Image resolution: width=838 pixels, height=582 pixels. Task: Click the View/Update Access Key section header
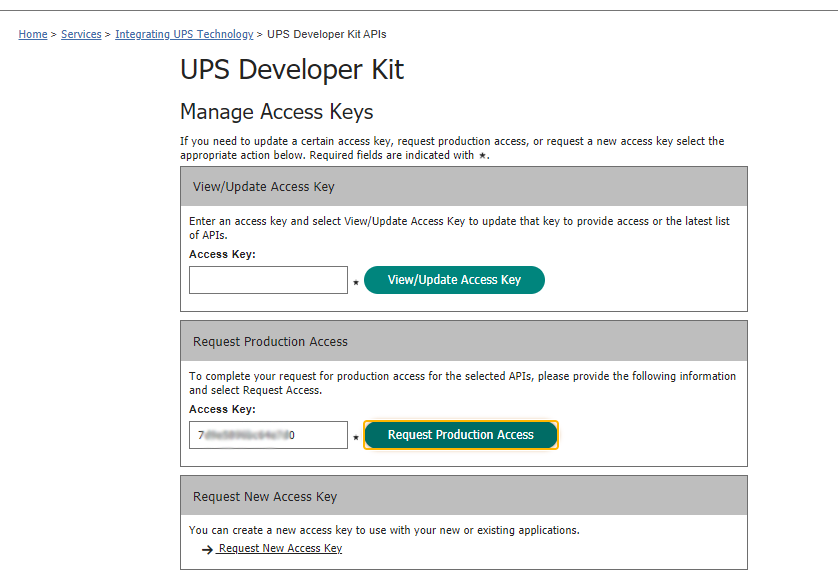pos(464,187)
